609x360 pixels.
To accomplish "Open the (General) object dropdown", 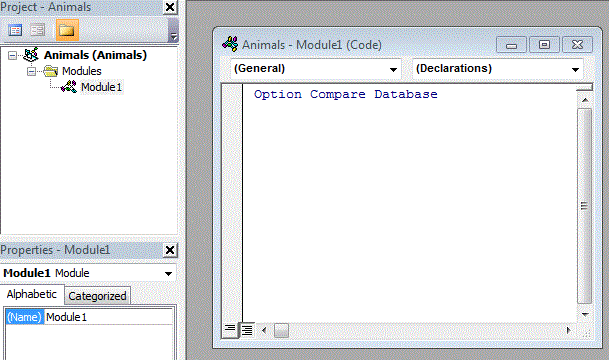I will pyautogui.click(x=393, y=70).
